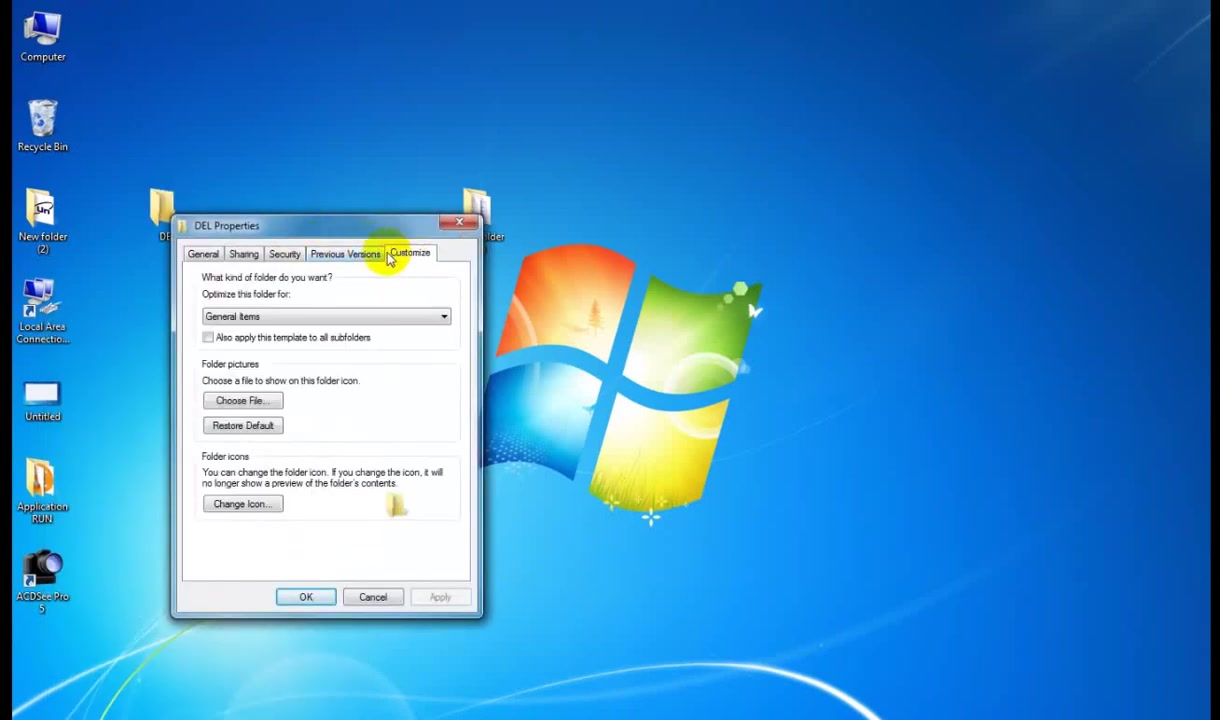Cancel the DEL Properties dialog
This screenshot has width=1220, height=720.
pos(373,597)
